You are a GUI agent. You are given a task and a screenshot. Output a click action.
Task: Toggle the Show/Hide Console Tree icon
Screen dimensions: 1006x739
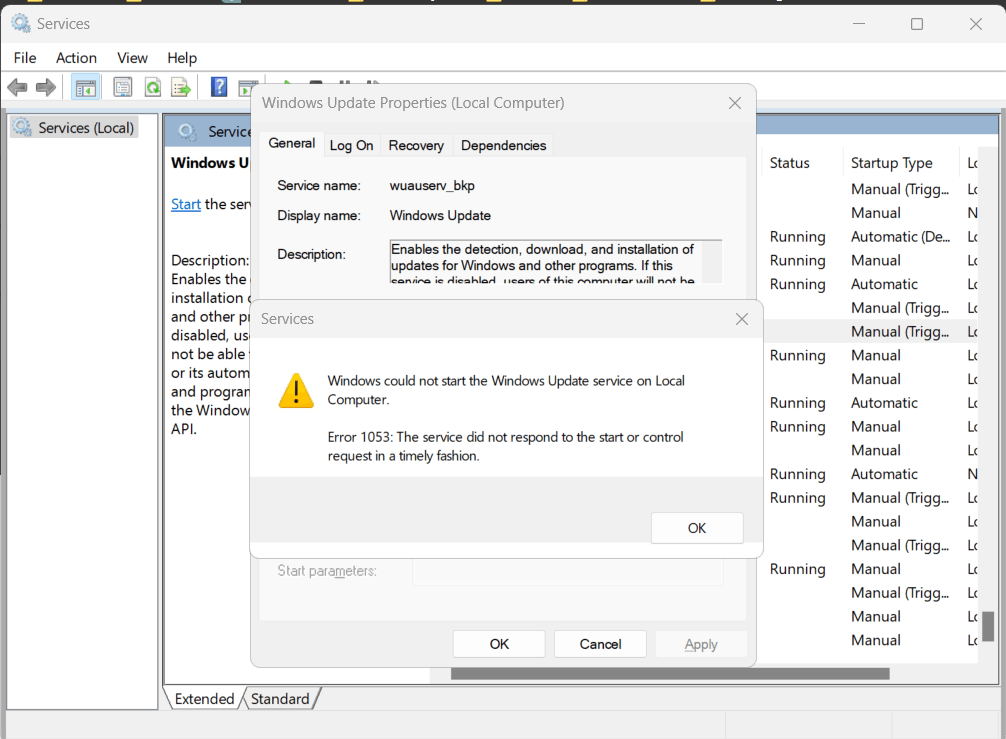pyautogui.click(x=85, y=87)
